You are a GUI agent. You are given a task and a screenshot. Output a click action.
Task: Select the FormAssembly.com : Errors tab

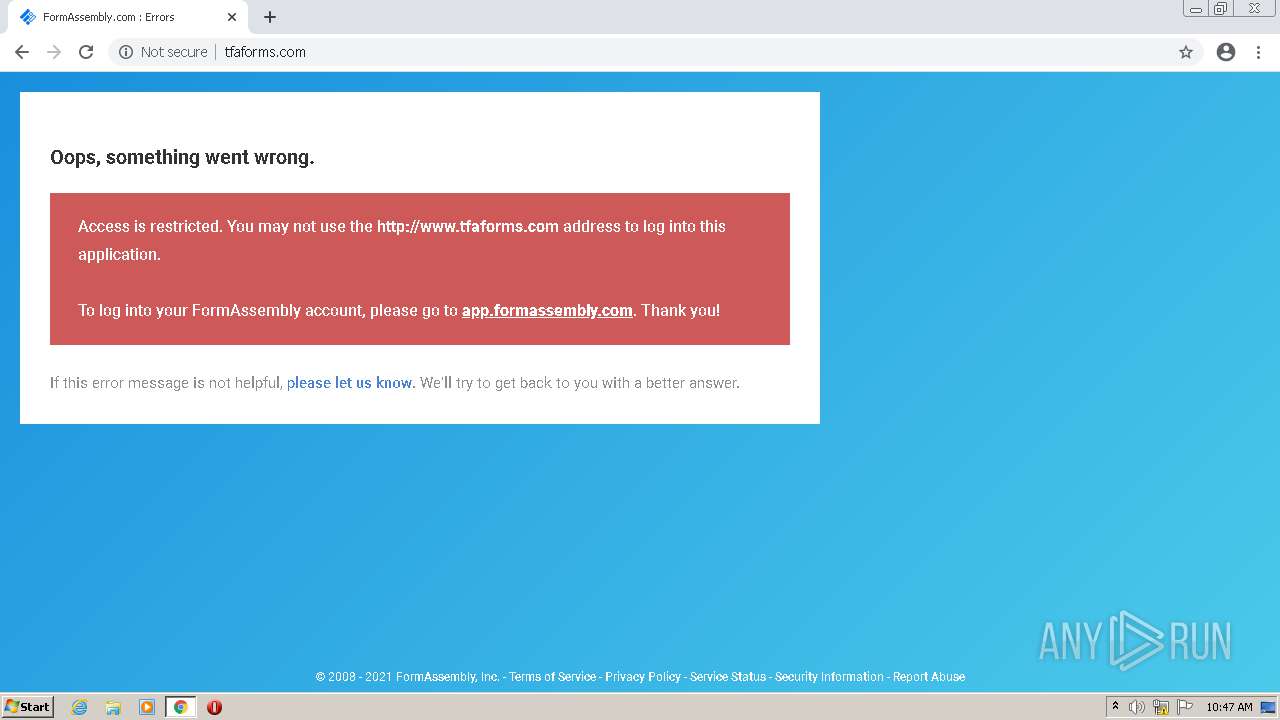pyautogui.click(x=128, y=17)
